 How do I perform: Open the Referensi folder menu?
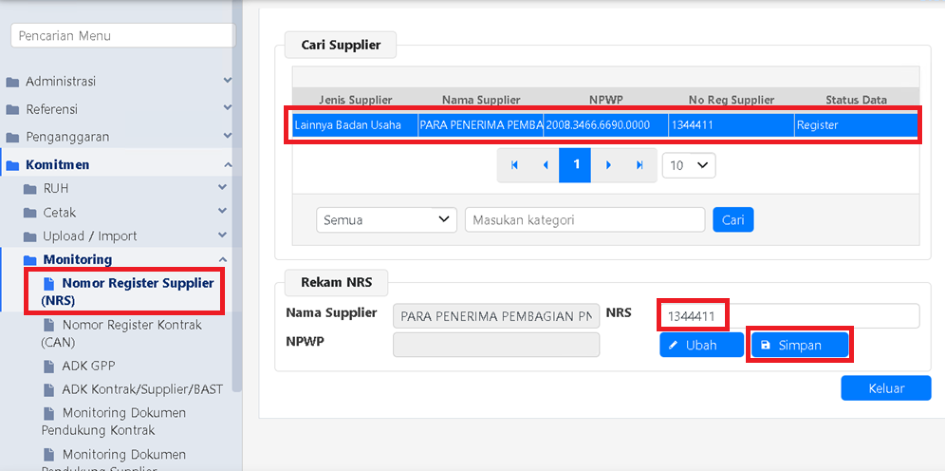pos(51,109)
